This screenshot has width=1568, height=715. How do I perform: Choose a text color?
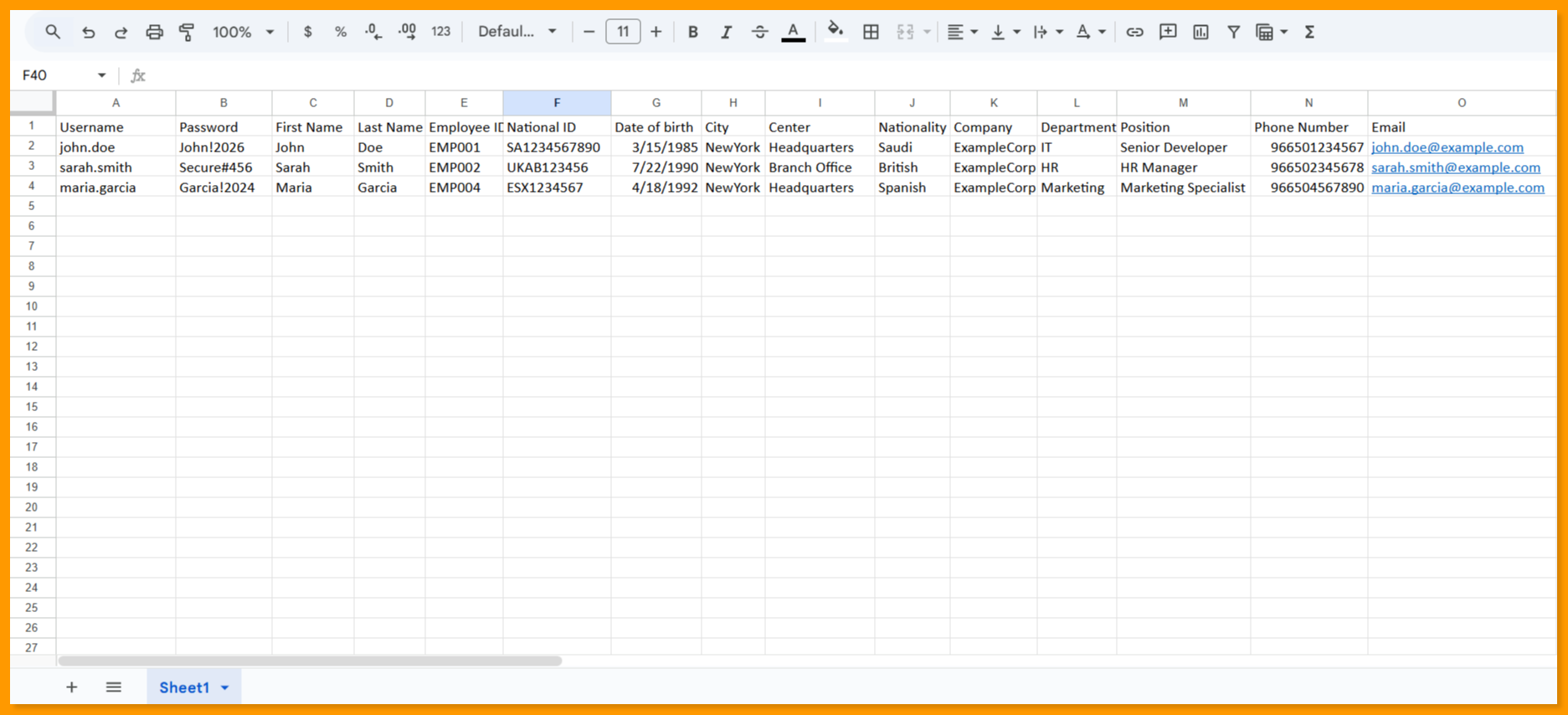click(793, 32)
